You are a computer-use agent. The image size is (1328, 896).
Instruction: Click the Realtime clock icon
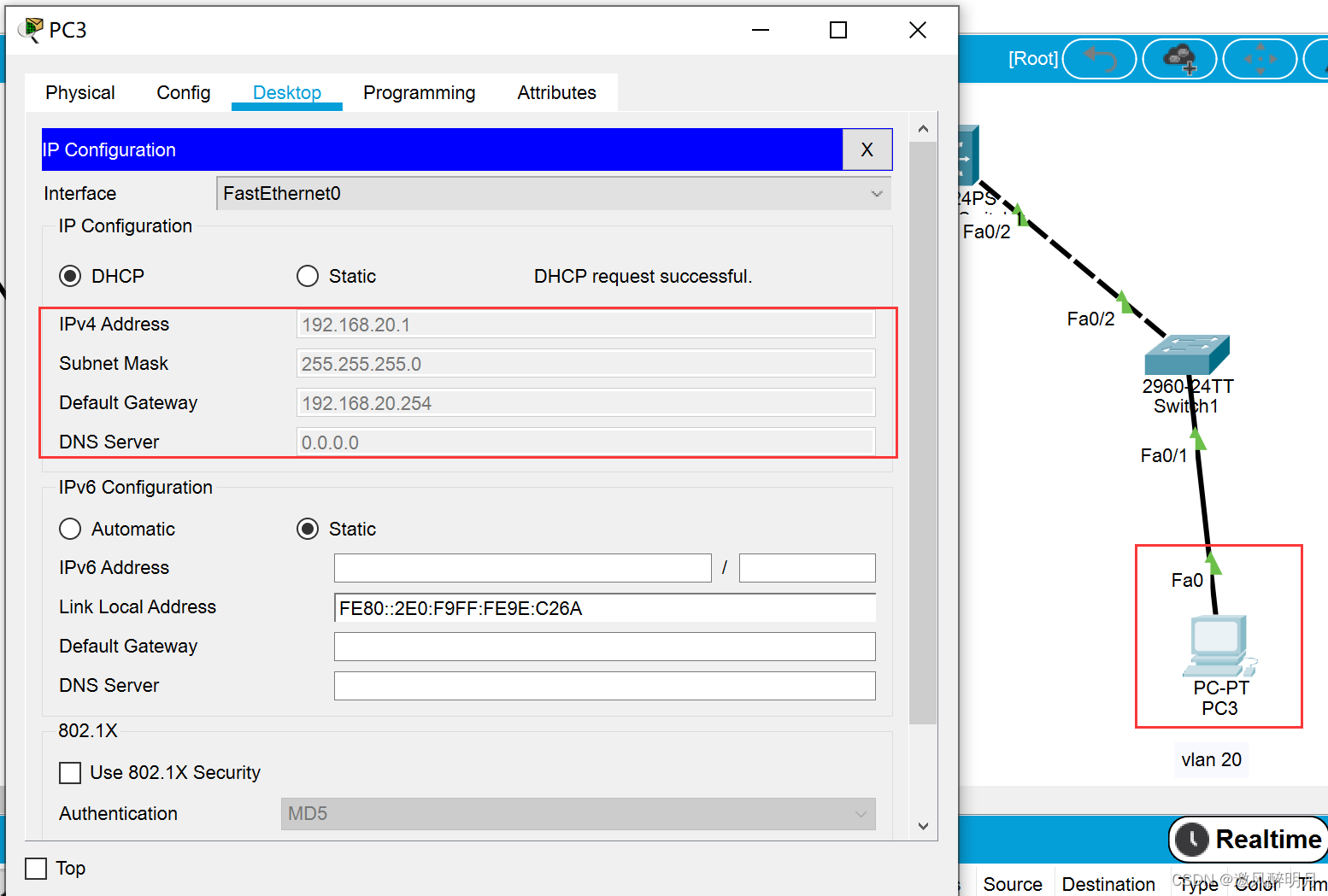pyautogui.click(x=1191, y=840)
